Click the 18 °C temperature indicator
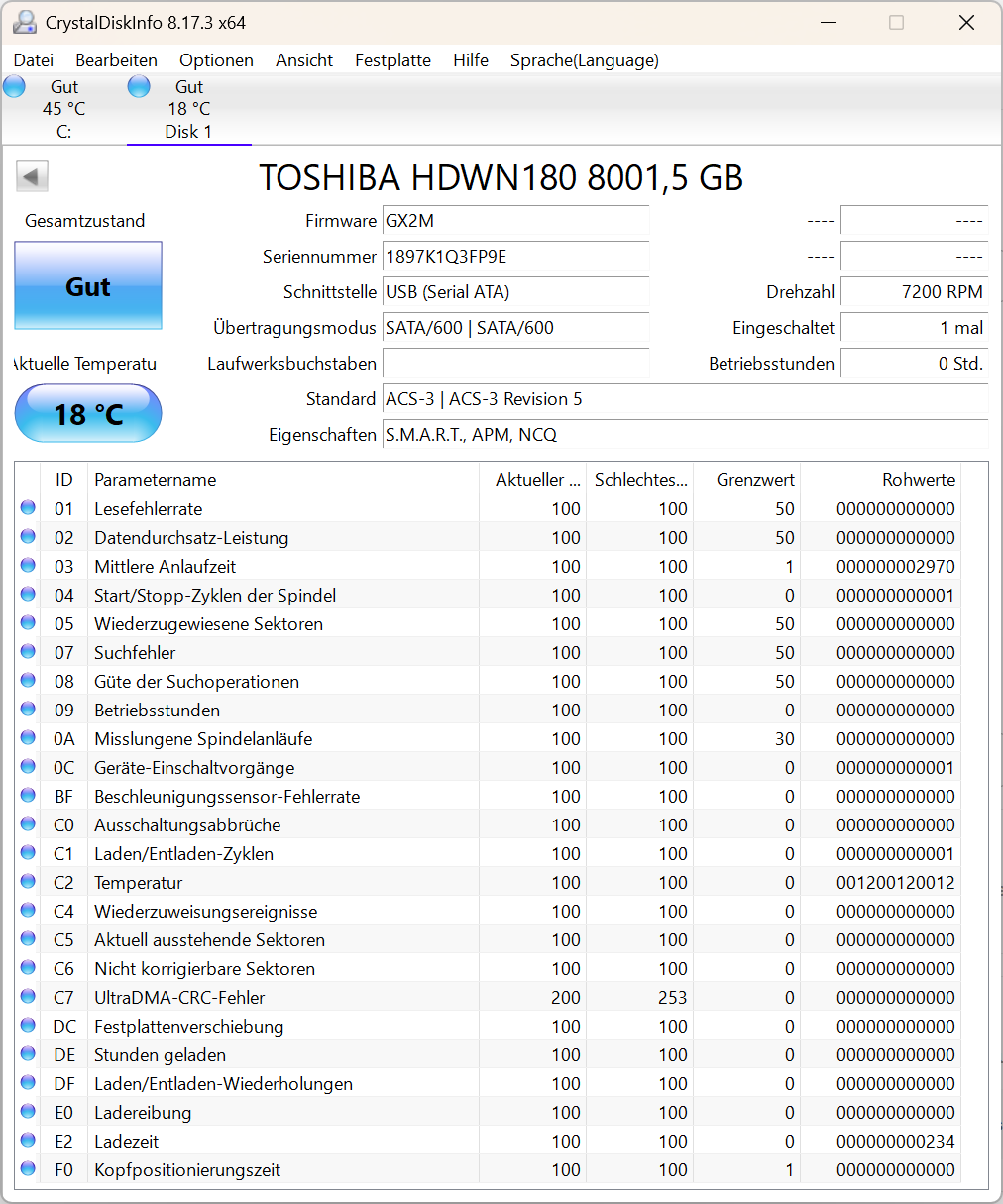 tap(87, 413)
